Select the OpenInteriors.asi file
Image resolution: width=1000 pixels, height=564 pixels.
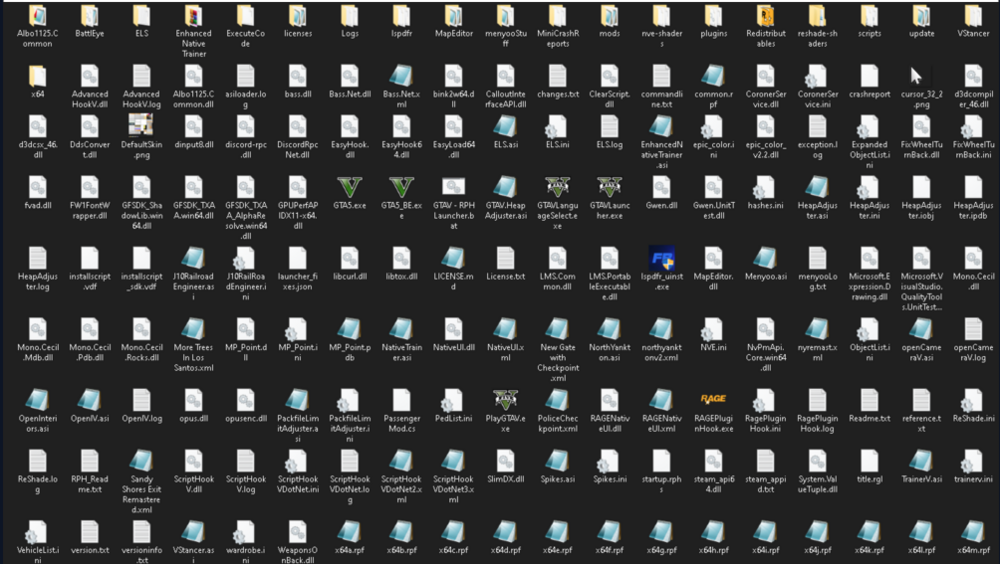[x=38, y=401]
